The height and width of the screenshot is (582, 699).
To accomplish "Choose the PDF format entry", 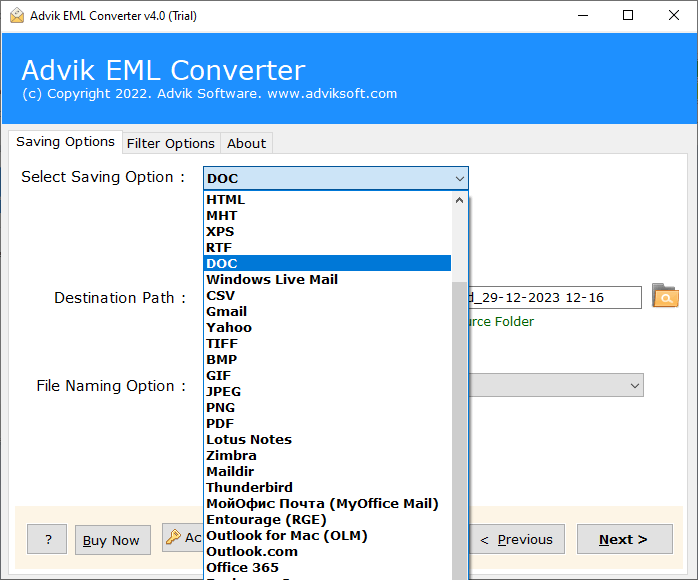I will pos(327,424).
